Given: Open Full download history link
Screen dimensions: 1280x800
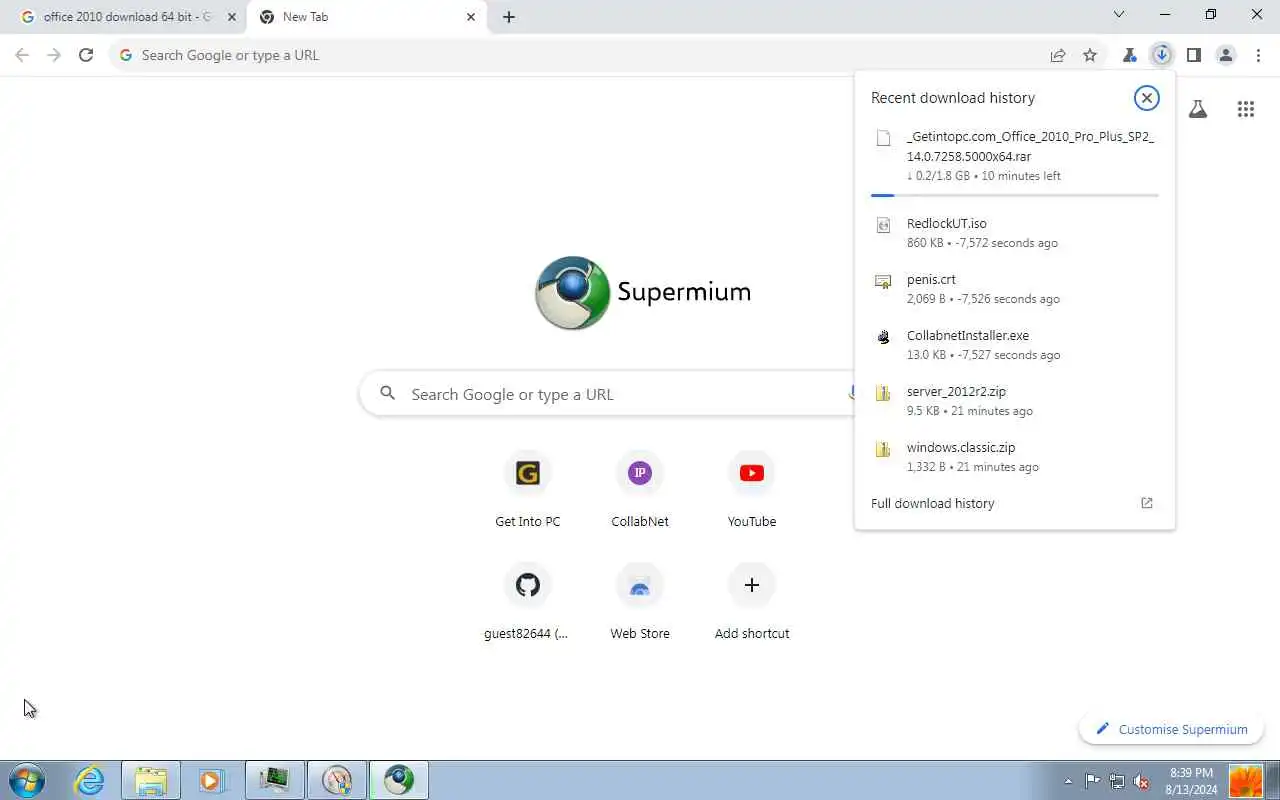Looking at the screenshot, I should [932, 503].
